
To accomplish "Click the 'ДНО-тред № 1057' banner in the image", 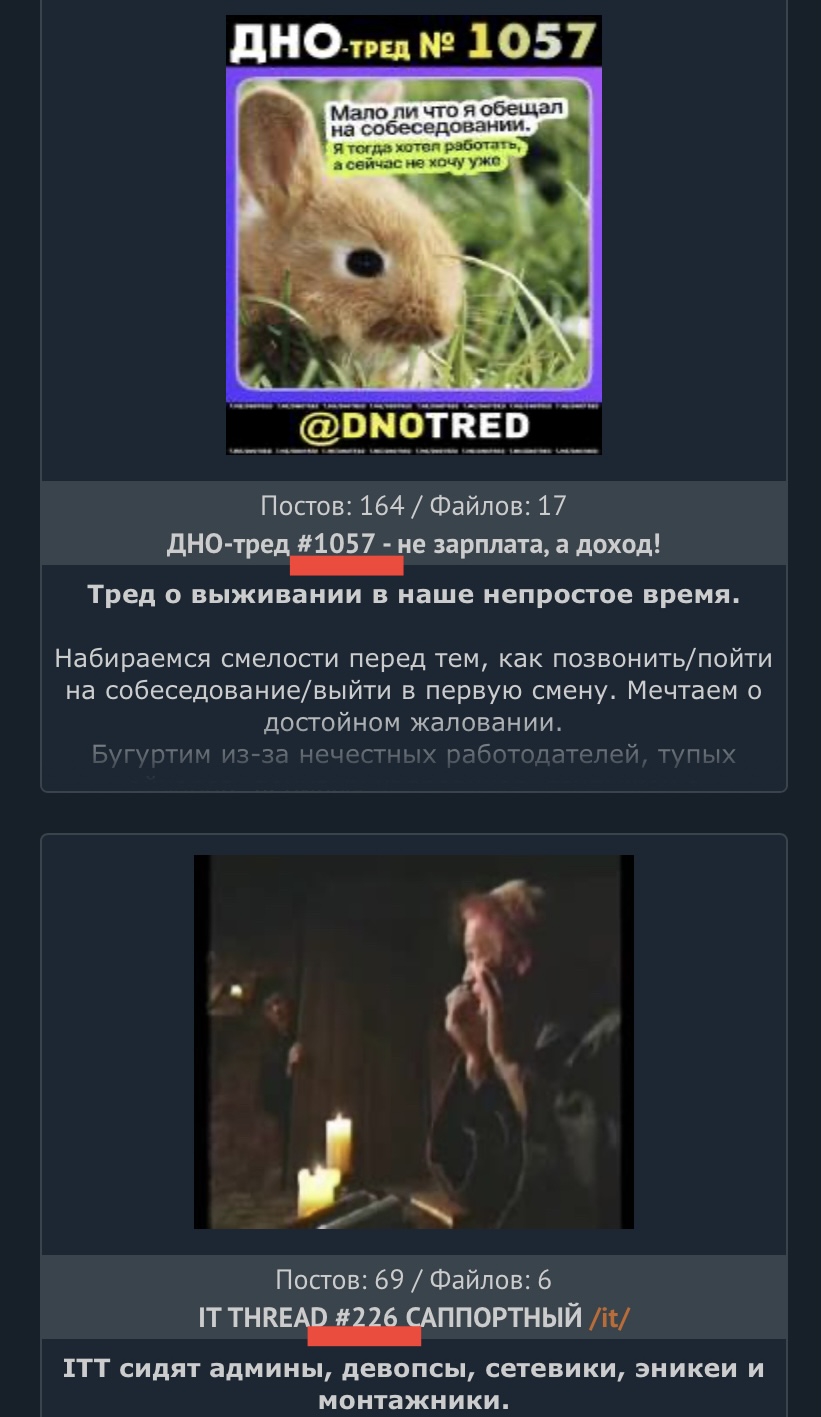I will [413, 41].
